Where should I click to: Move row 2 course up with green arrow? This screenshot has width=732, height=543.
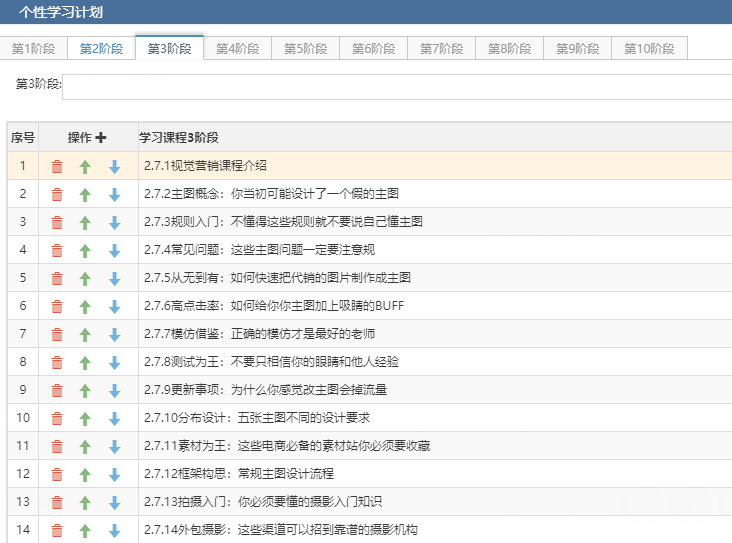coord(85,195)
